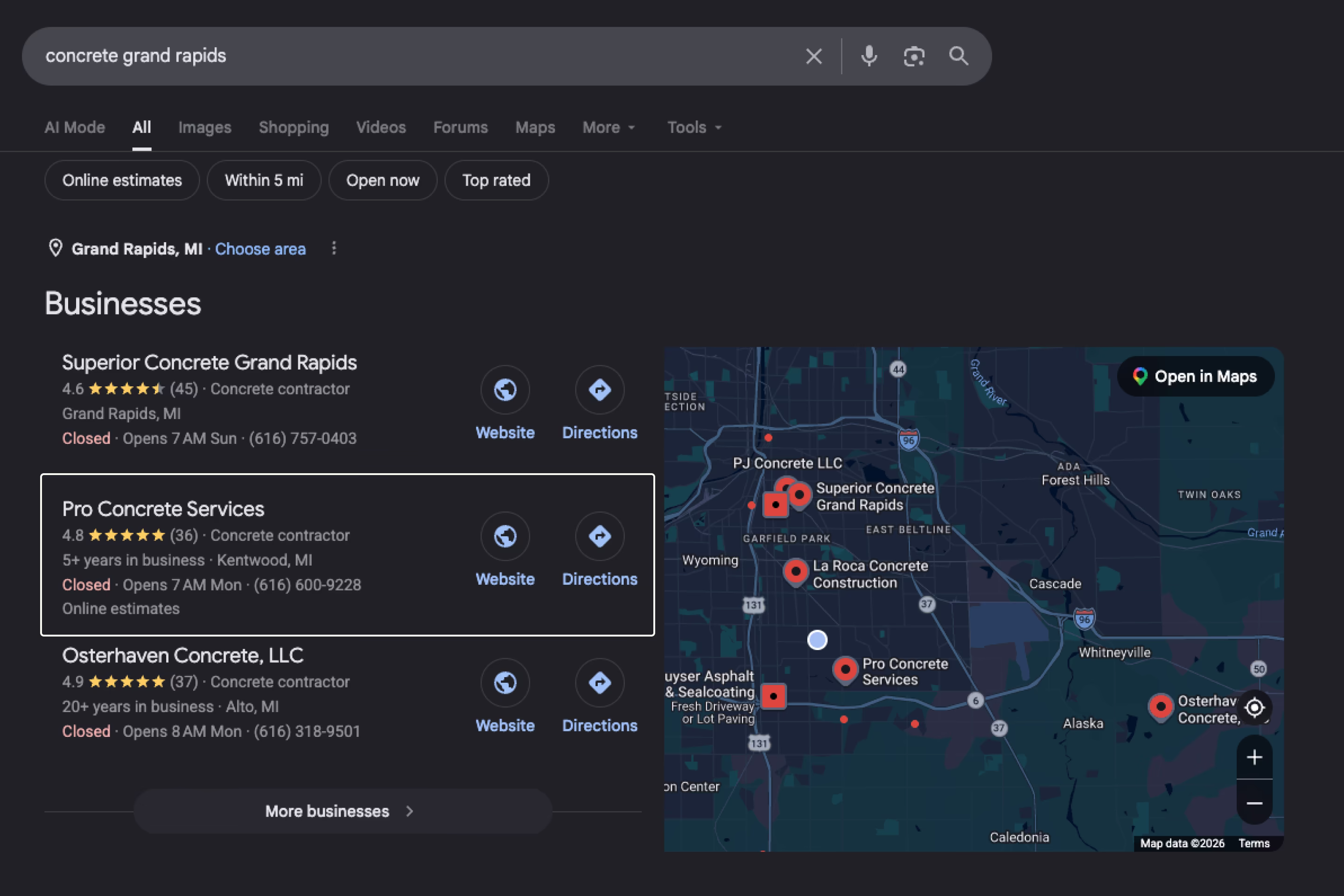Select the La Roca Concrete Construction map pin
This screenshot has width=1344, height=896.
coord(795,573)
